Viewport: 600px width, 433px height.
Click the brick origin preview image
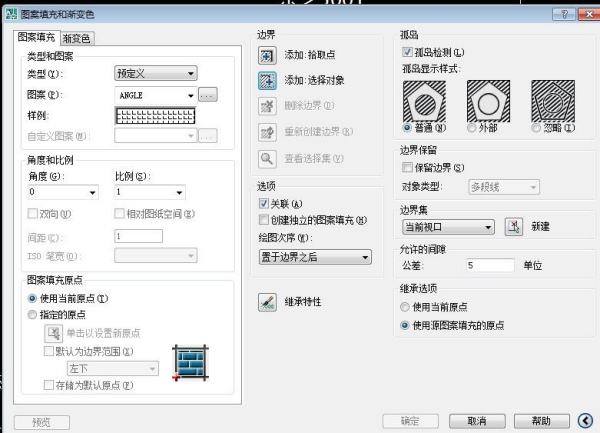[x=190, y=363]
